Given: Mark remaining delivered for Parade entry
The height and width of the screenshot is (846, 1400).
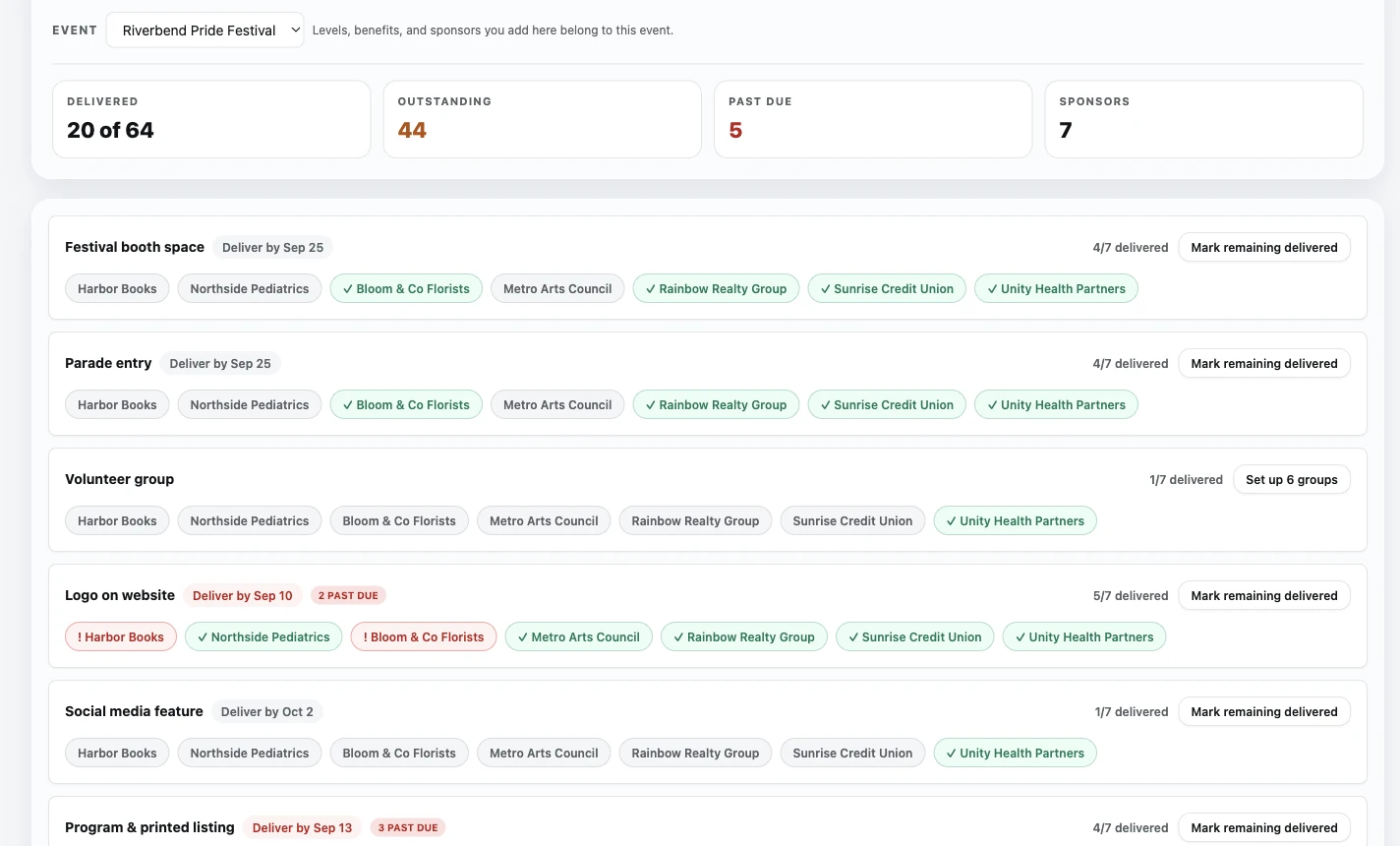Looking at the screenshot, I should (1263, 364).
